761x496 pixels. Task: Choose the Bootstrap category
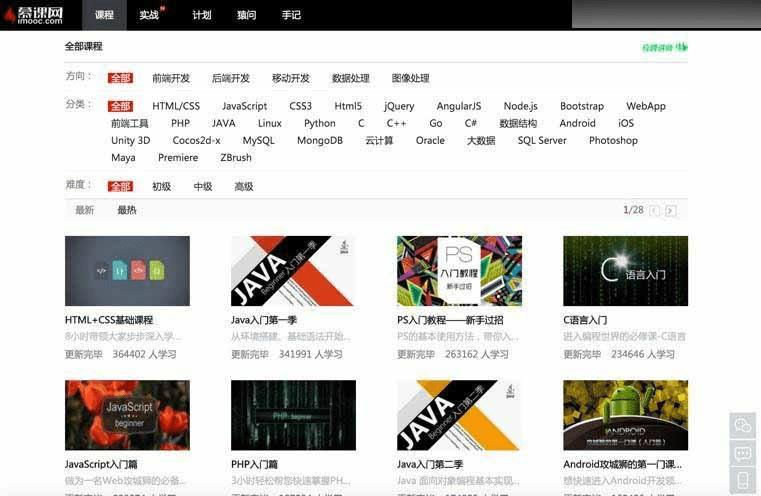coord(582,106)
